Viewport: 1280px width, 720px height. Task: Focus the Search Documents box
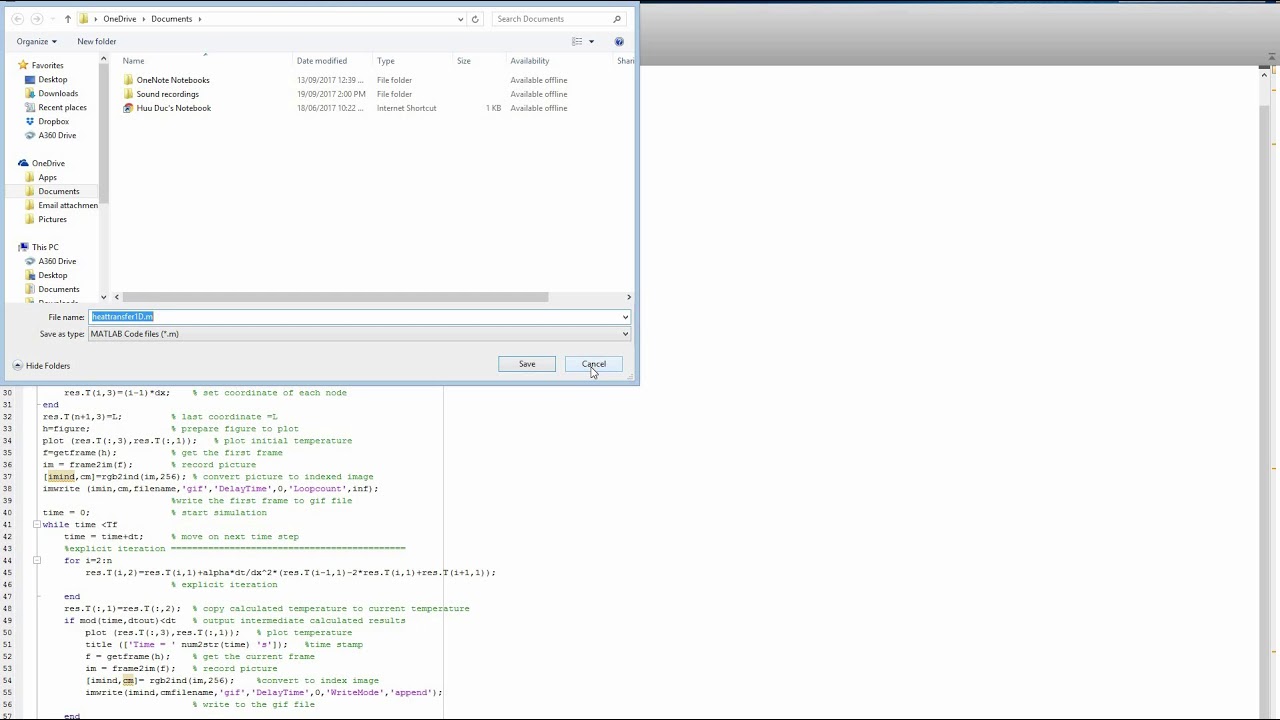556,19
